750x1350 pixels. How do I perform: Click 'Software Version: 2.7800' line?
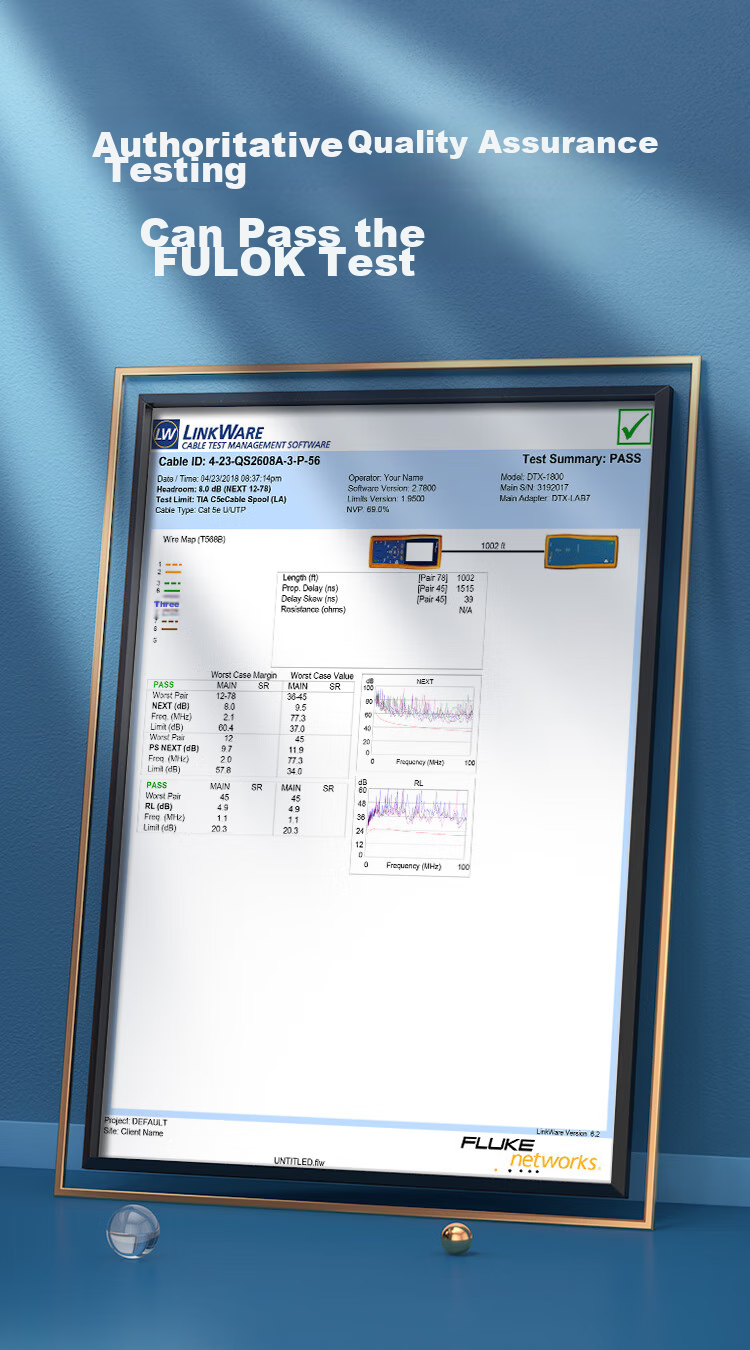tap(392, 488)
